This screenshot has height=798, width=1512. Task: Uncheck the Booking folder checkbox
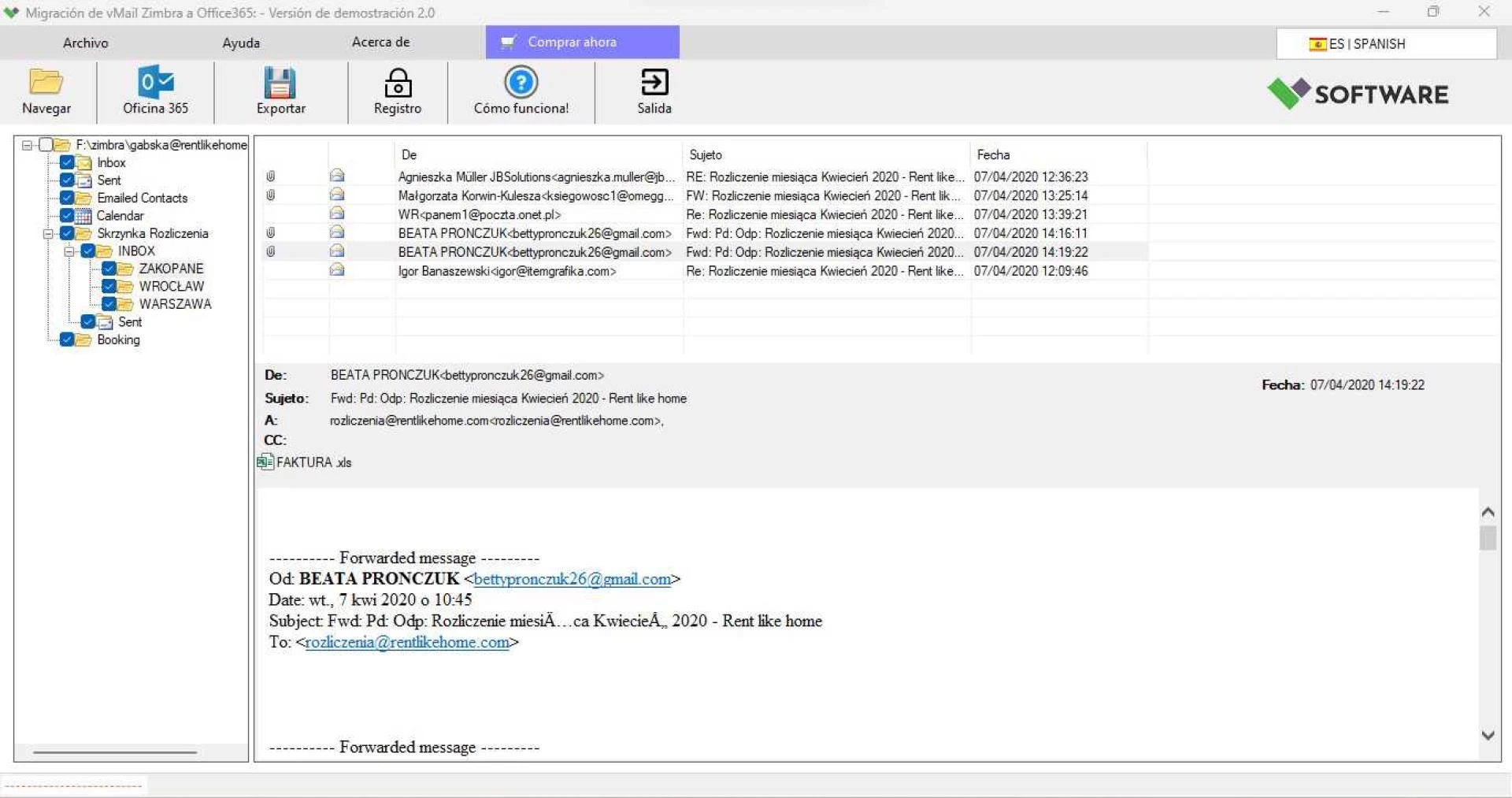click(x=67, y=340)
